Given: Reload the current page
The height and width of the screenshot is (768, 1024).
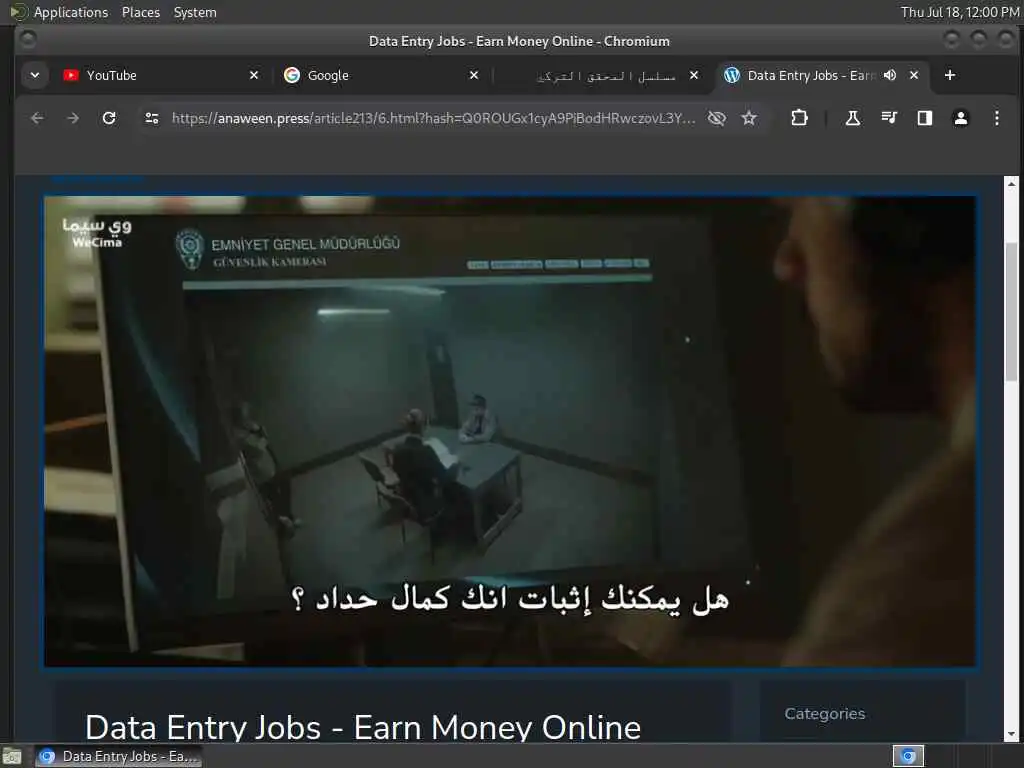Looking at the screenshot, I should click(109, 118).
